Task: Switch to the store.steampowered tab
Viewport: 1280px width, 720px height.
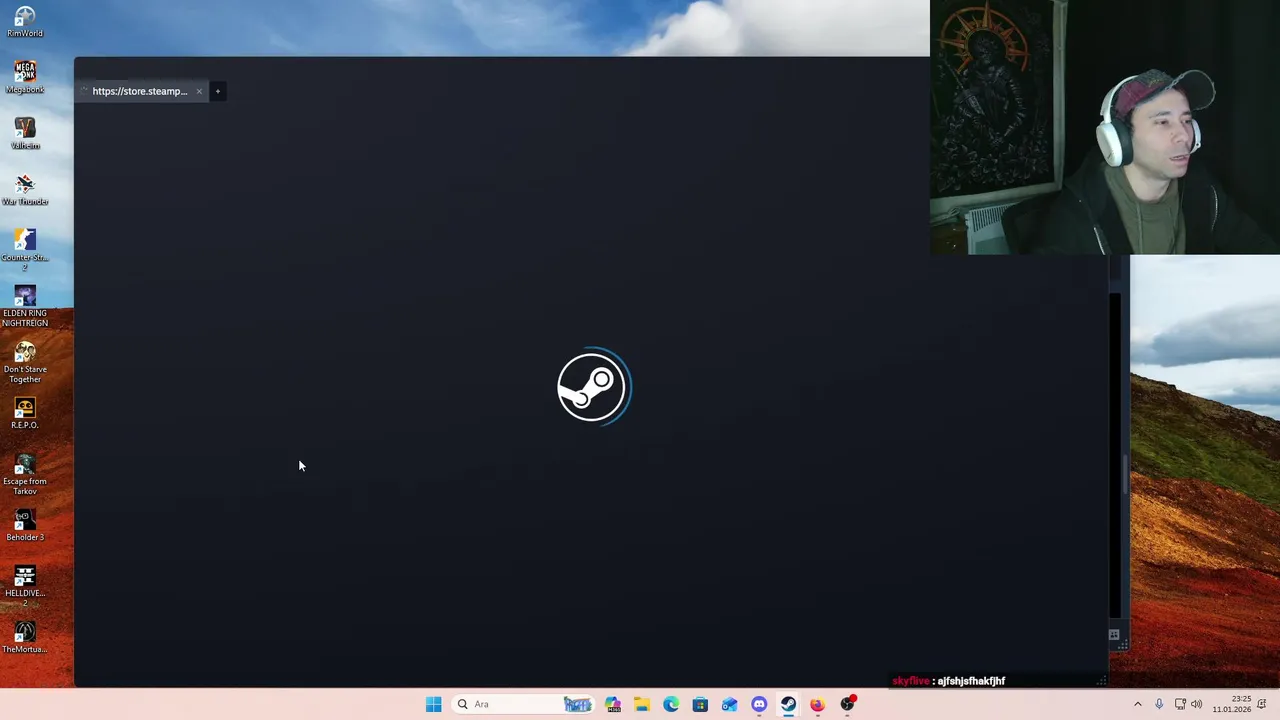Action: tap(139, 91)
